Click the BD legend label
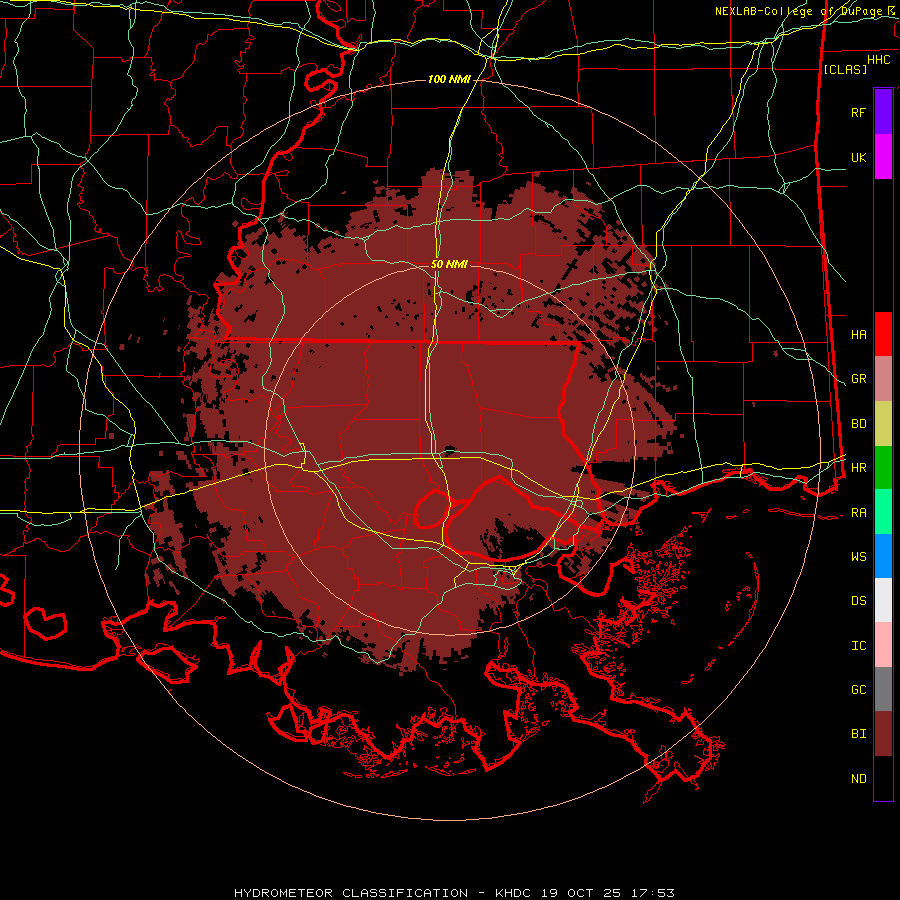This screenshot has height=900, width=900. (858, 424)
